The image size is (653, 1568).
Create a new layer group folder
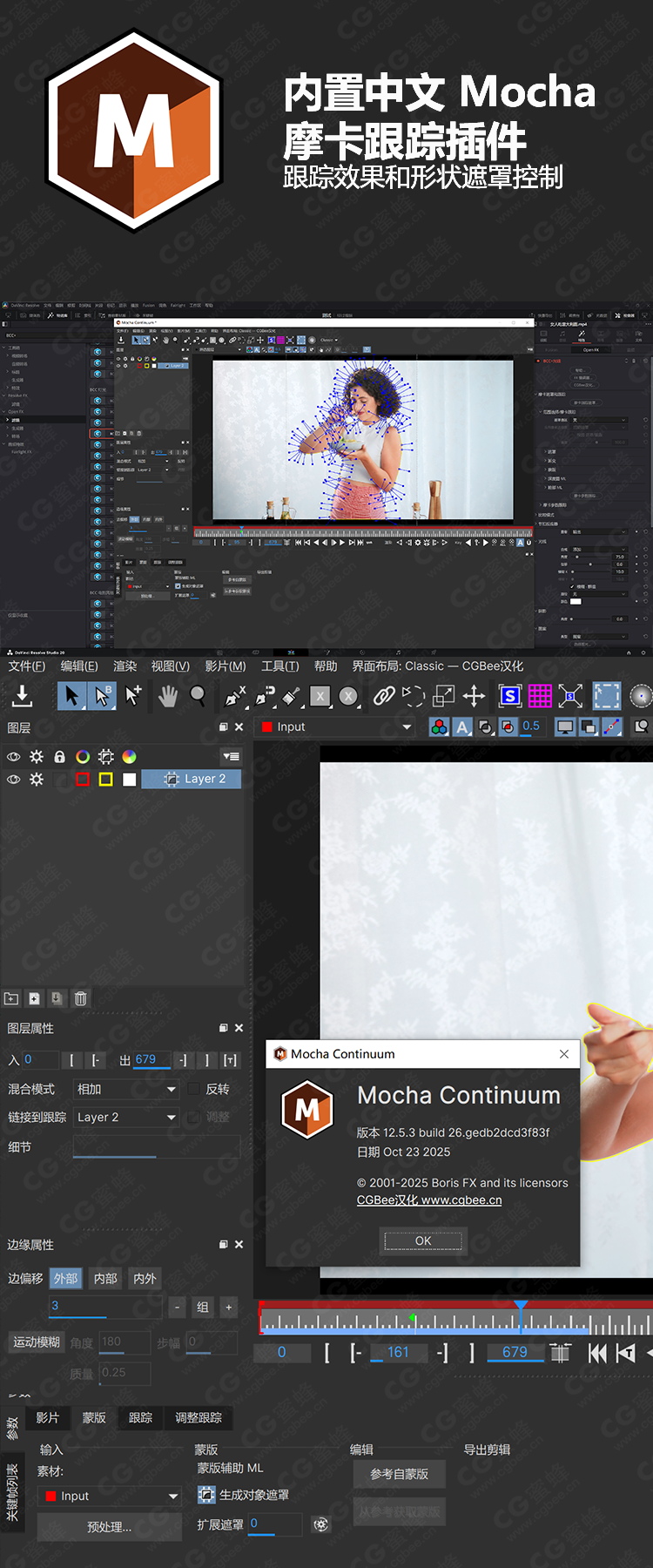coord(11,998)
